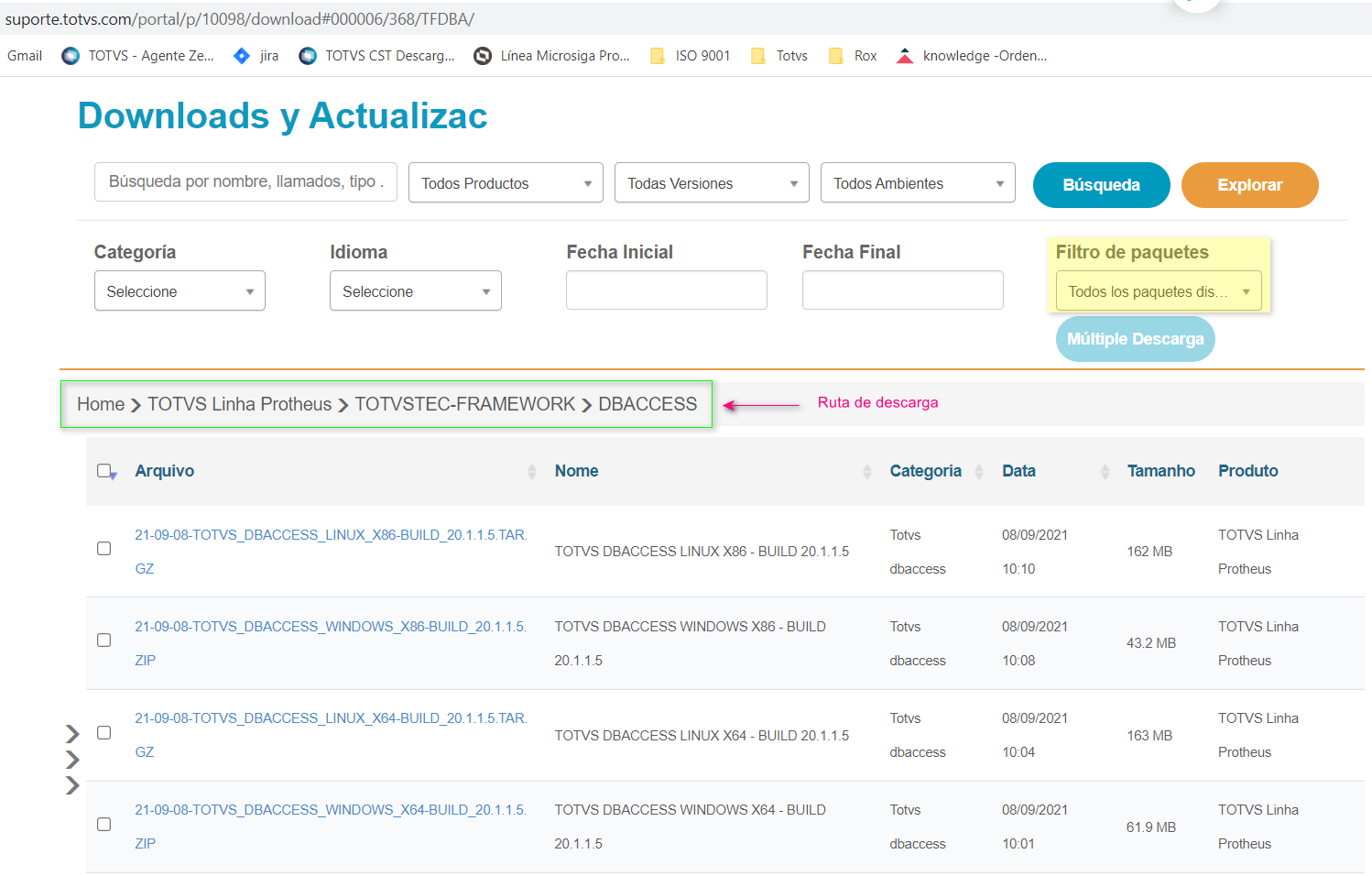Open the TOTVS - Agente Ze... bookmark icon
1372x876 pixels.
click(x=71, y=56)
